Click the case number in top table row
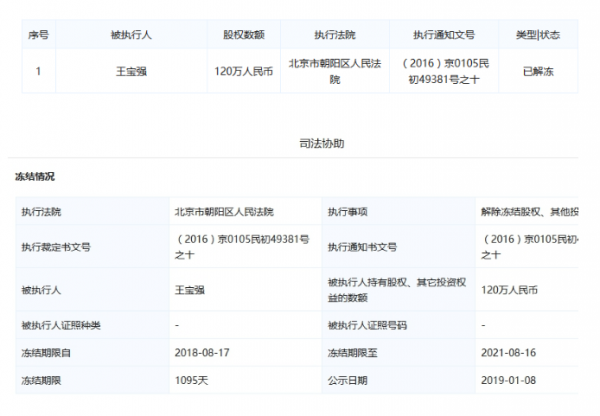 pyautogui.click(x=444, y=71)
